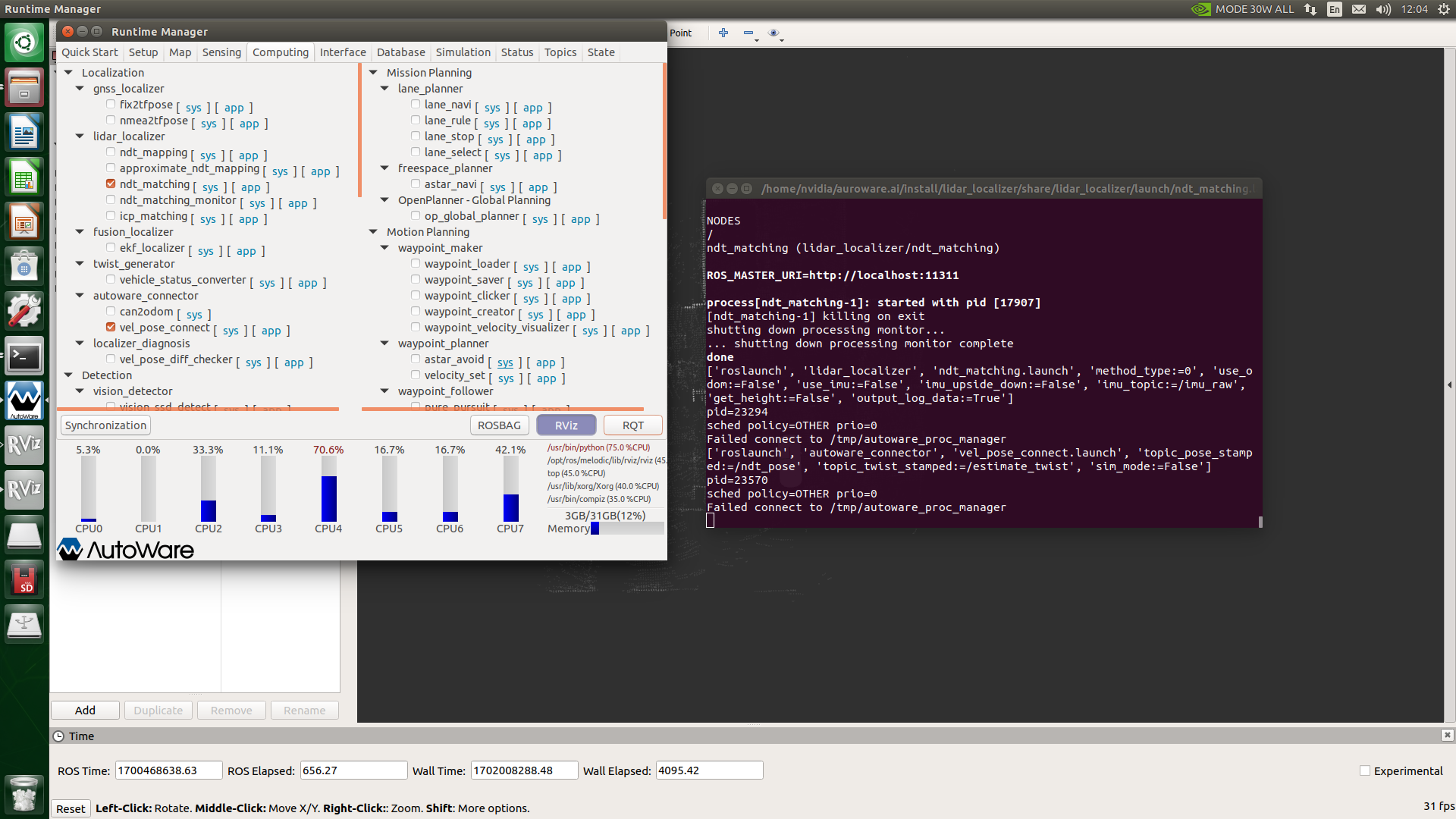The image size is (1456, 819).
Task: Collapse the Mission Planning tree section
Action: point(373,72)
